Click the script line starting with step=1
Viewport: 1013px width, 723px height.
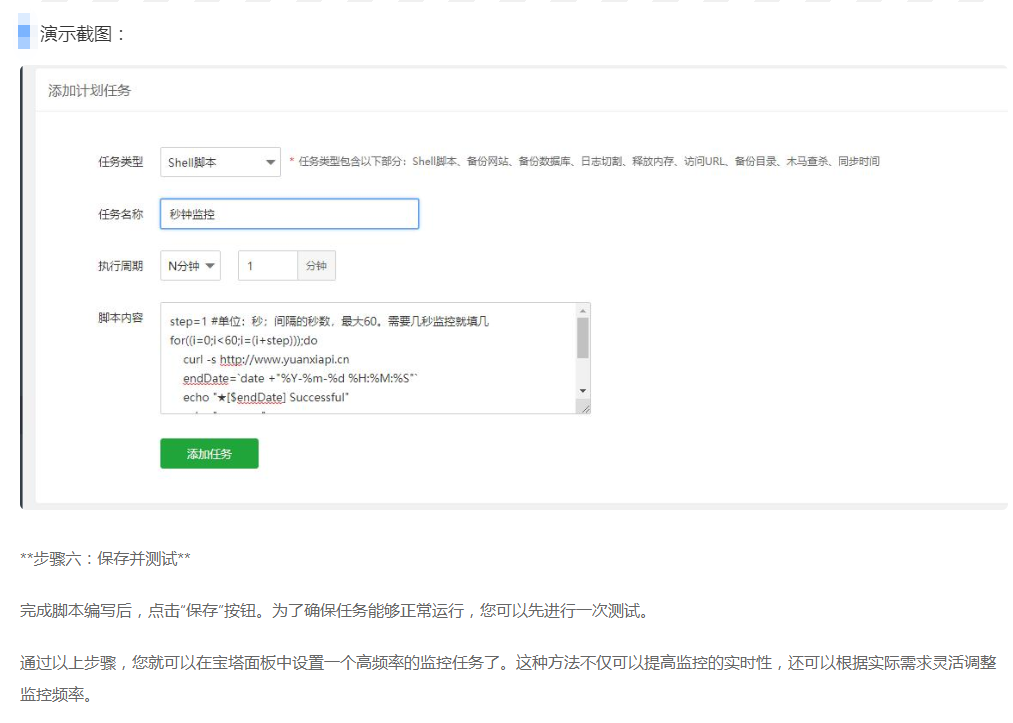click(329, 321)
